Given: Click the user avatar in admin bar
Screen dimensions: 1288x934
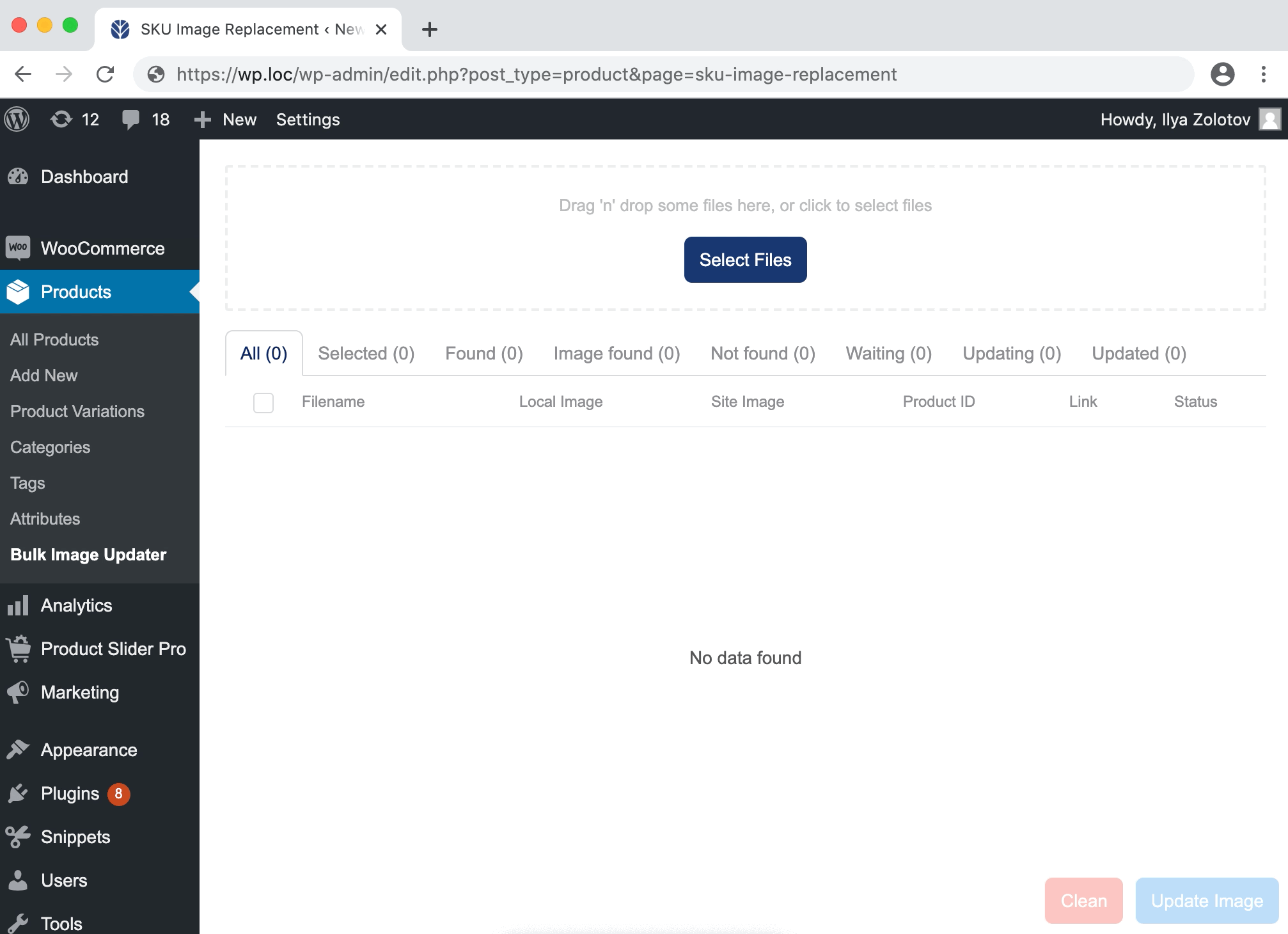Looking at the screenshot, I should [1269, 119].
